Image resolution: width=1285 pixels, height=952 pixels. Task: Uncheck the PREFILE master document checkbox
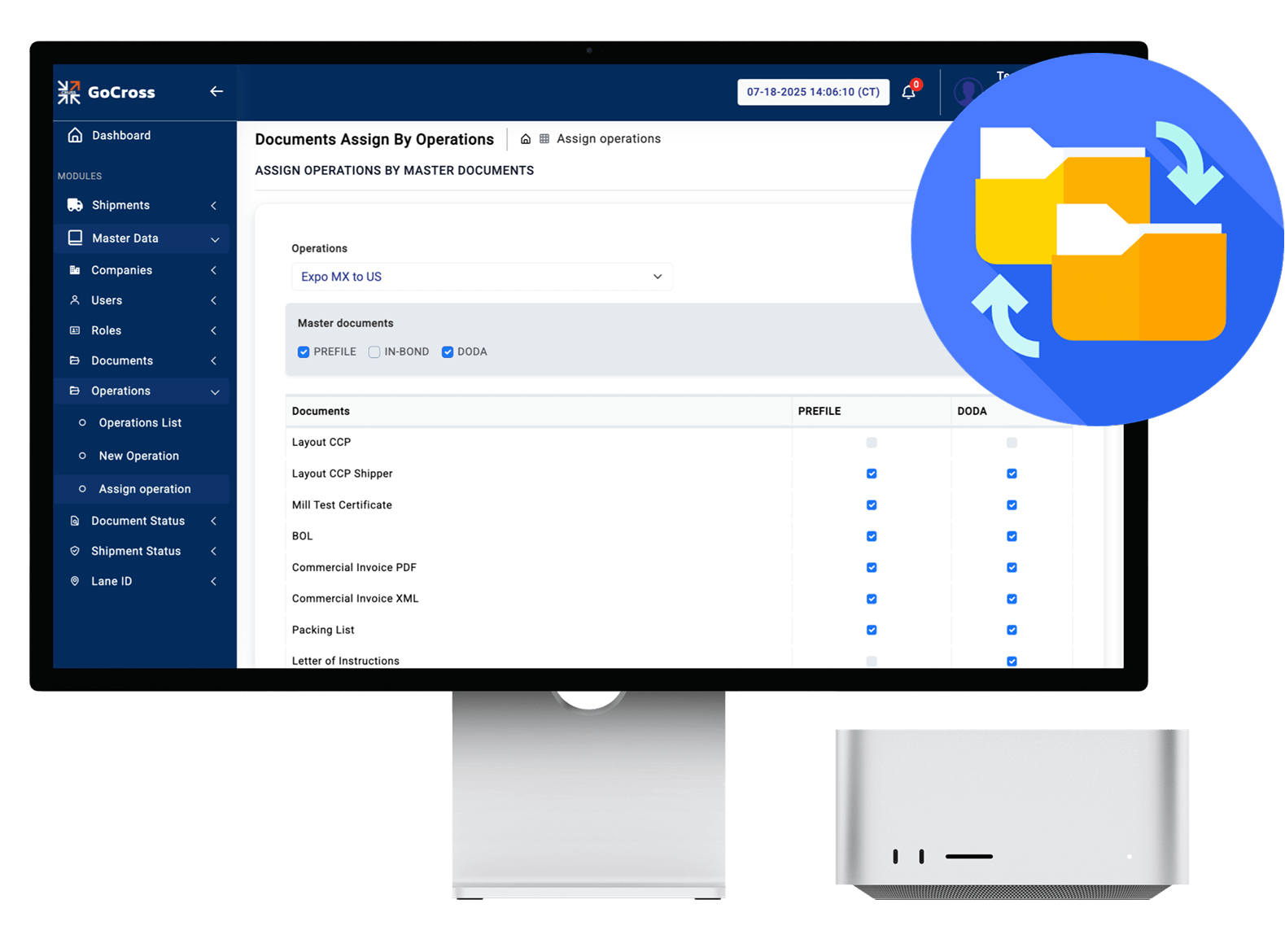click(x=304, y=352)
